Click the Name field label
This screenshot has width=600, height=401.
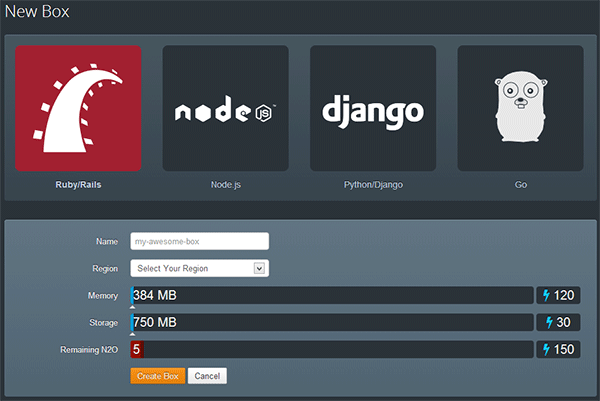107,241
